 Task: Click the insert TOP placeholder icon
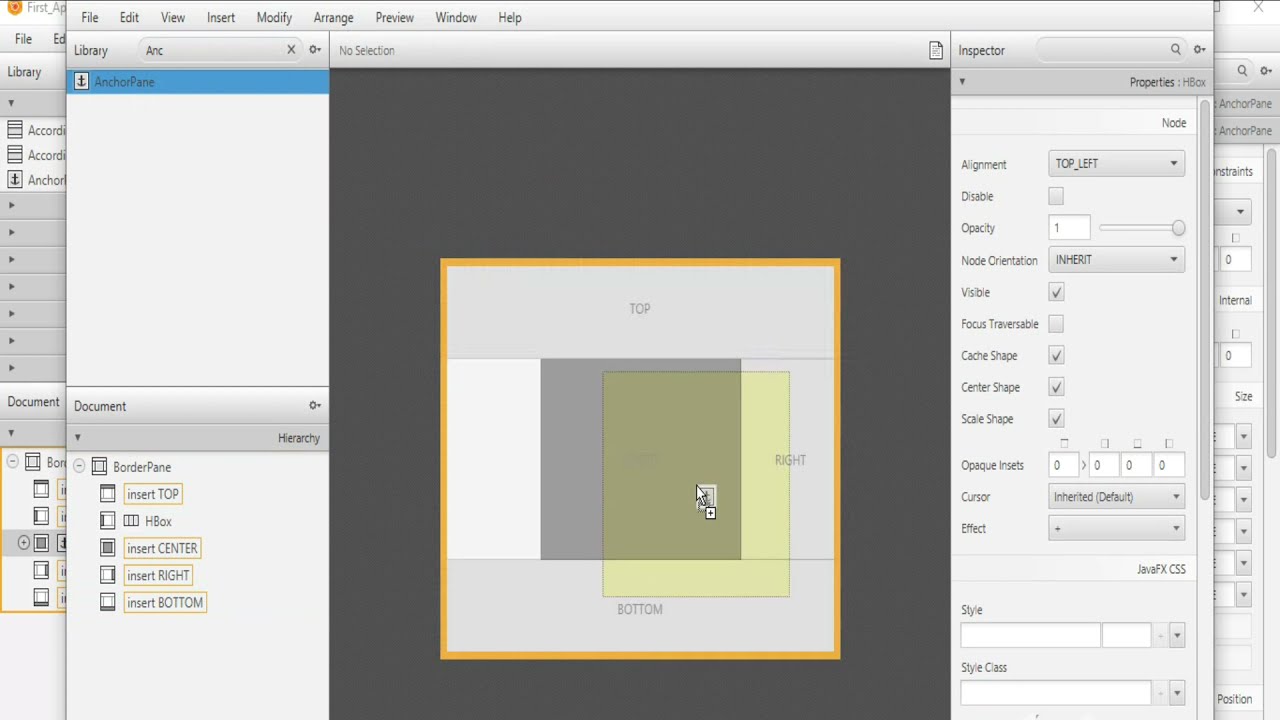pos(108,494)
